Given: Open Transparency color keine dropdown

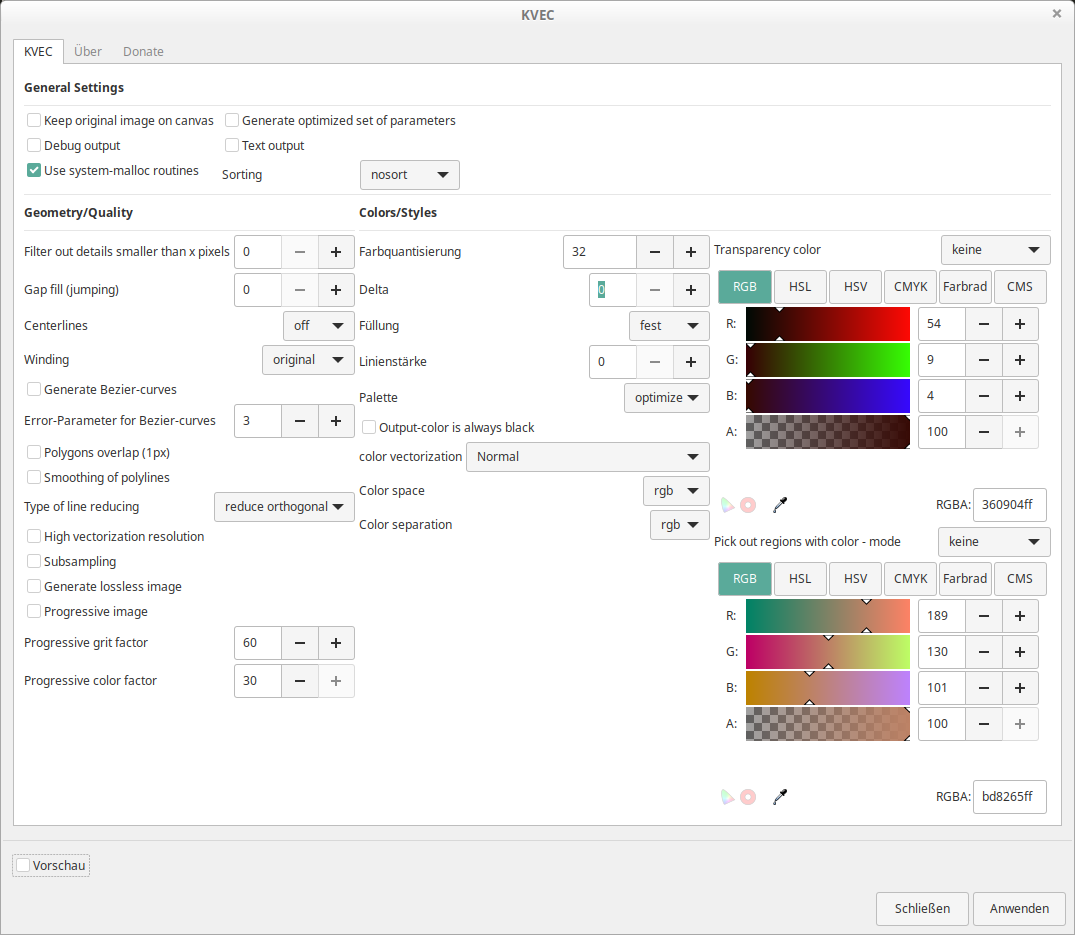Looking at the screenshot, I should click(x=995, y=250).
